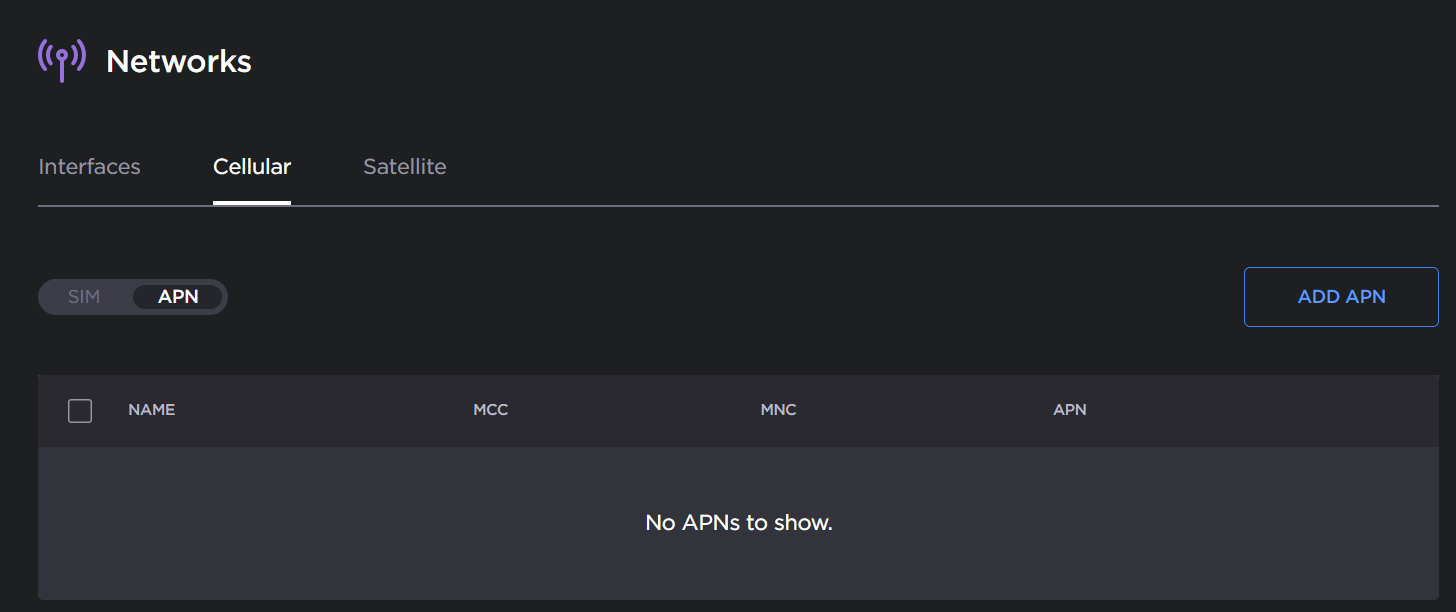Click the white underline beneath Cellular tab

pos(252,202)
